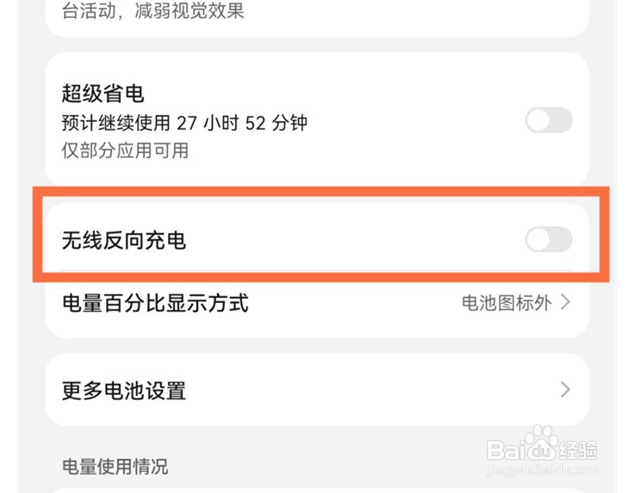635x493 pixels.
Task: Open 电量百分比显示方式 setting
Action: tap(155, 302)
